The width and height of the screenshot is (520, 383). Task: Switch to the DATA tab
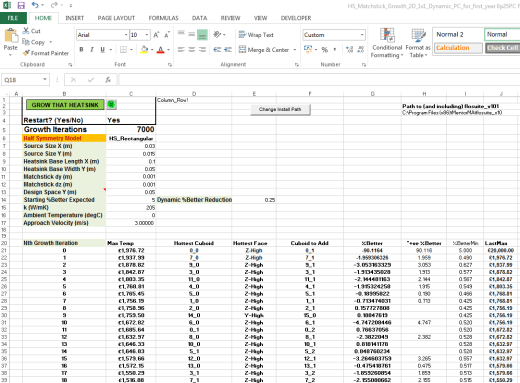(x=199, y=18)
